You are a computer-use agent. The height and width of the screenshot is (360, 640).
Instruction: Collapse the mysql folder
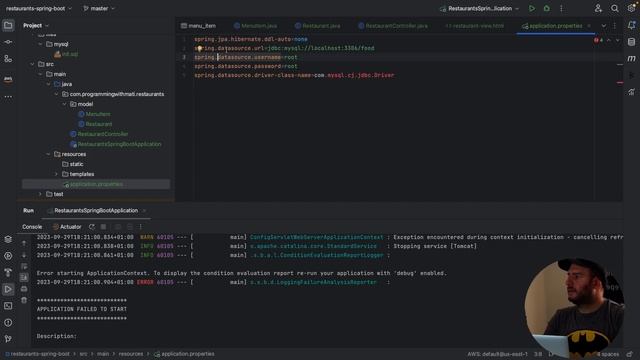tap(40, 44)
